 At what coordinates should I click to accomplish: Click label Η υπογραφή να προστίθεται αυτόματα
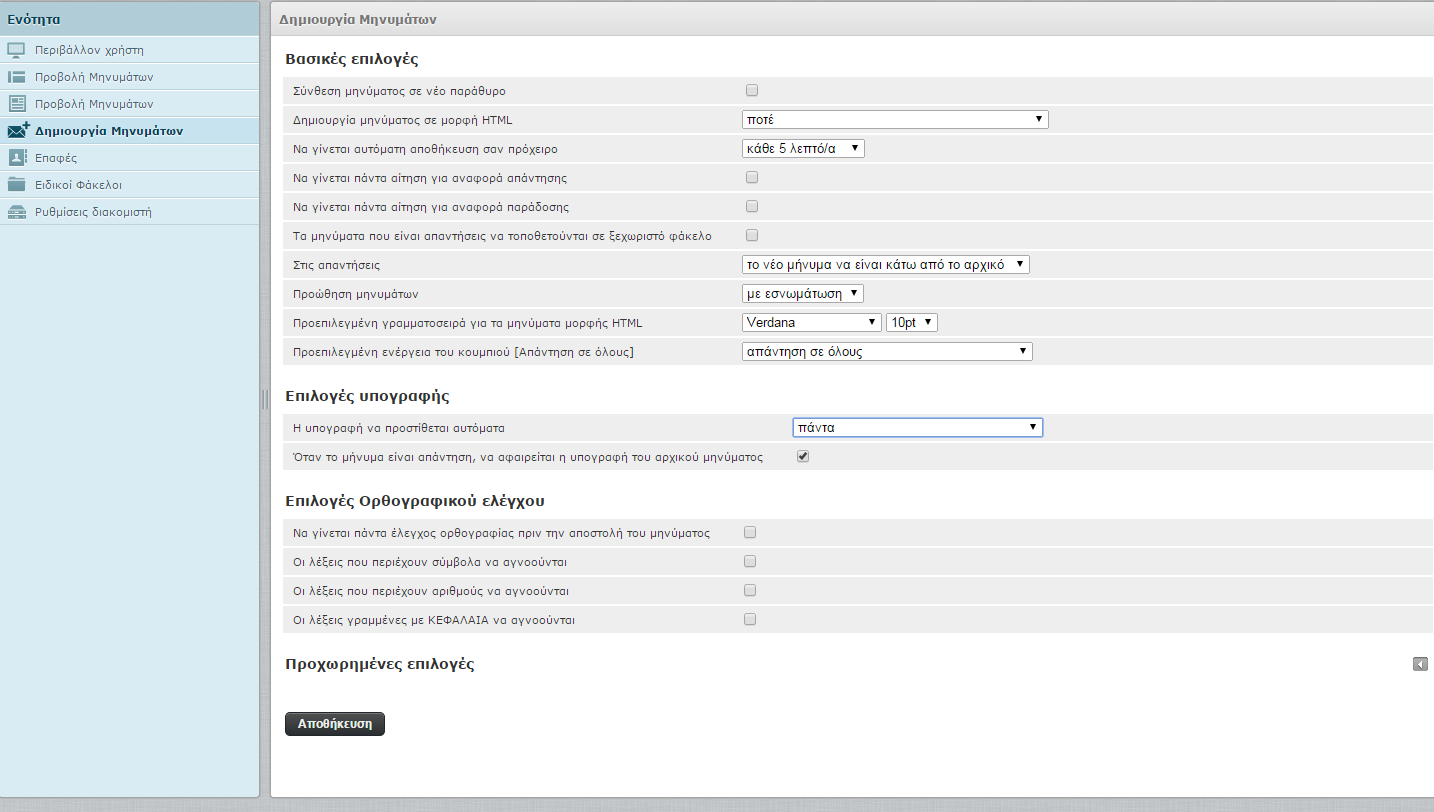point(399,428)
